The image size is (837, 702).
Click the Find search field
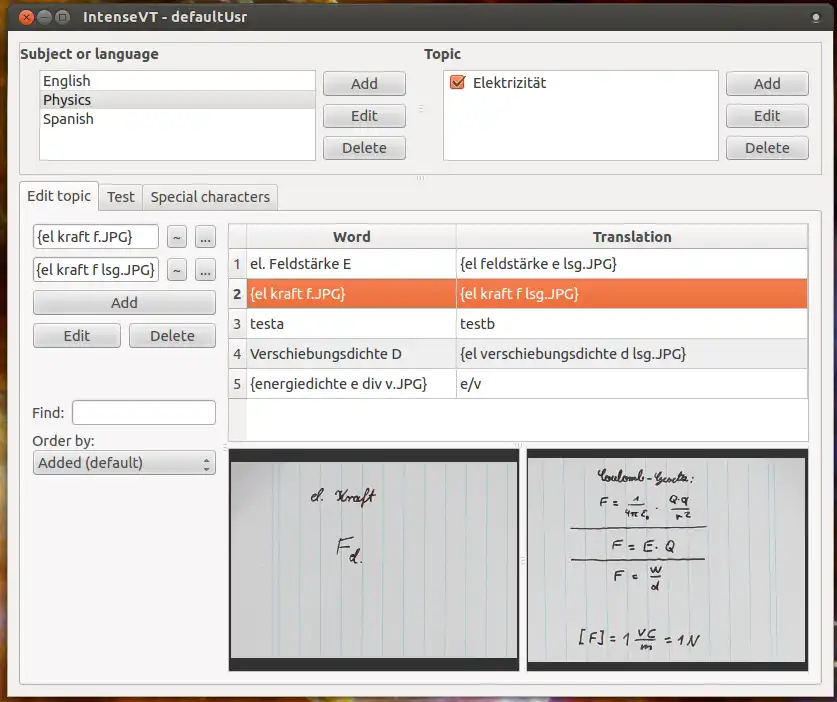[144, 413]
